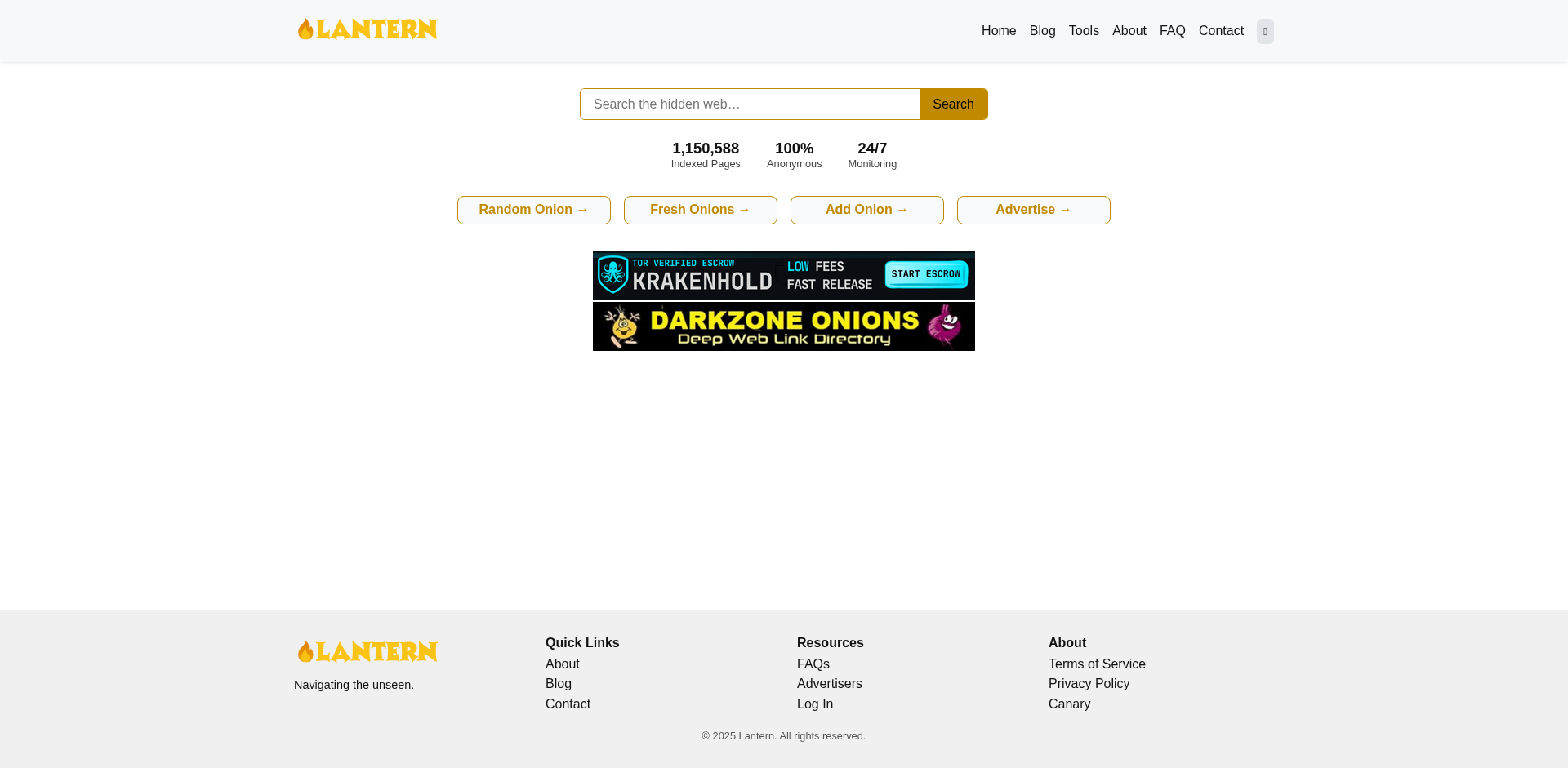Image resolution: width=1568 pixels, height=768 pixels.
Task: Open the Advertisers resource link
Action: (x=829, y=684)
